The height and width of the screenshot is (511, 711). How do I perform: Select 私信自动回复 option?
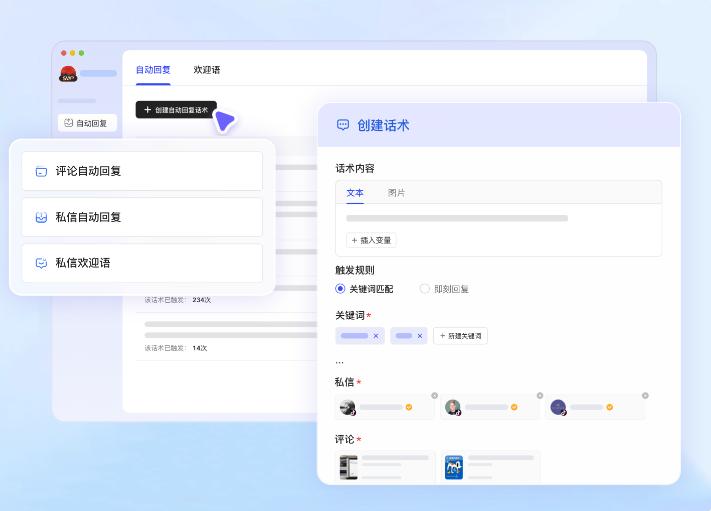coord(142,217)
